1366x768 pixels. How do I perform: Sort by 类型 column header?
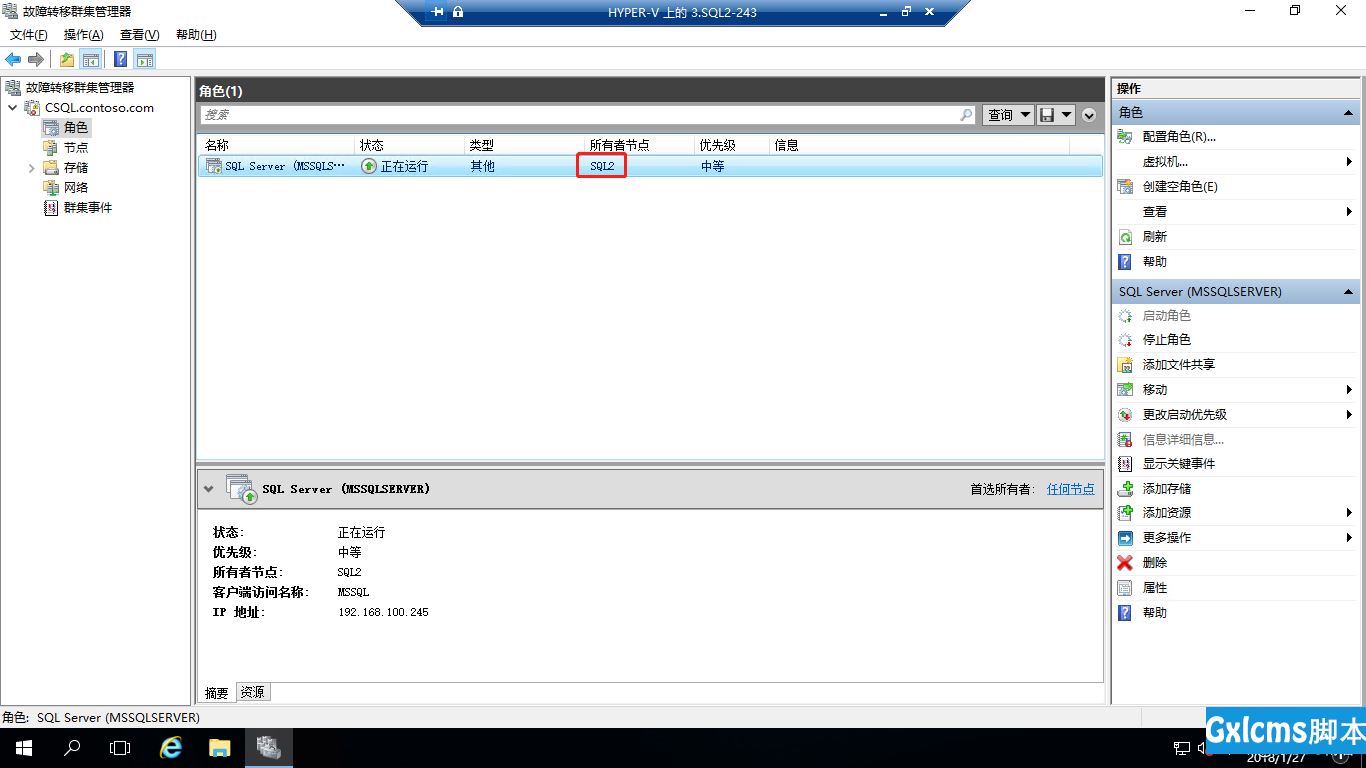(x=524, y=145)
